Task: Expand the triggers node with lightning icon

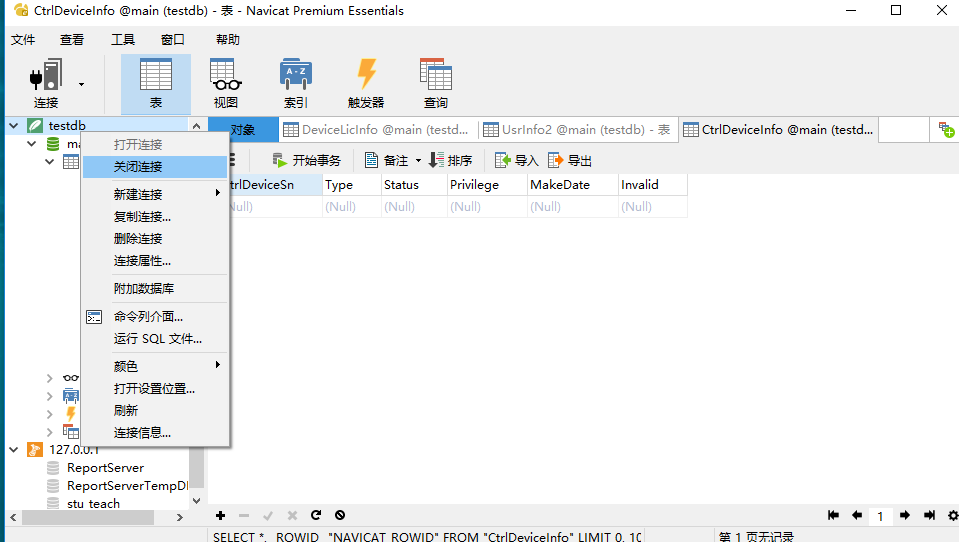Action: point(50,414)
